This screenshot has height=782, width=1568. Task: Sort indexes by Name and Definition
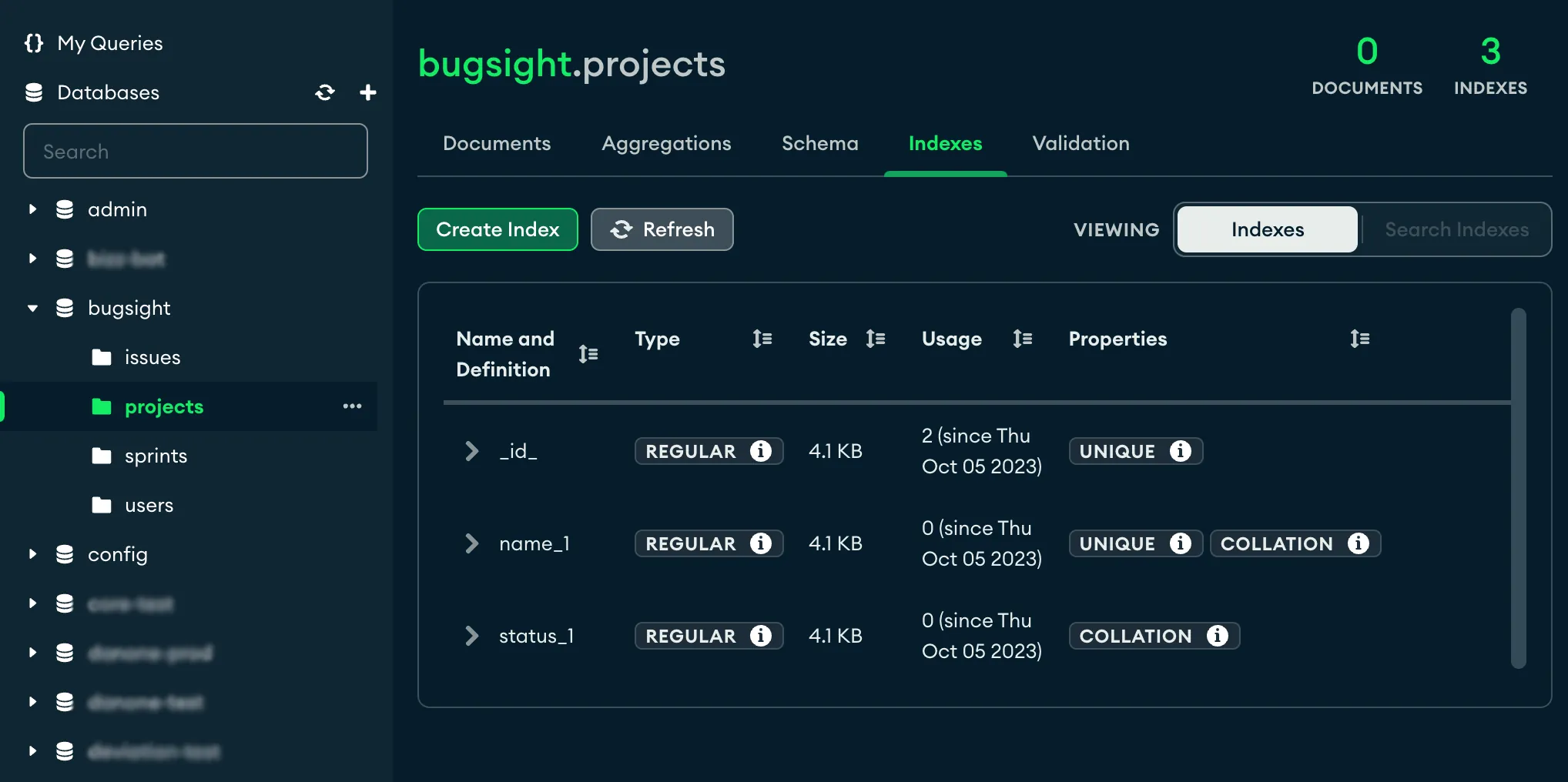point(588,354)
